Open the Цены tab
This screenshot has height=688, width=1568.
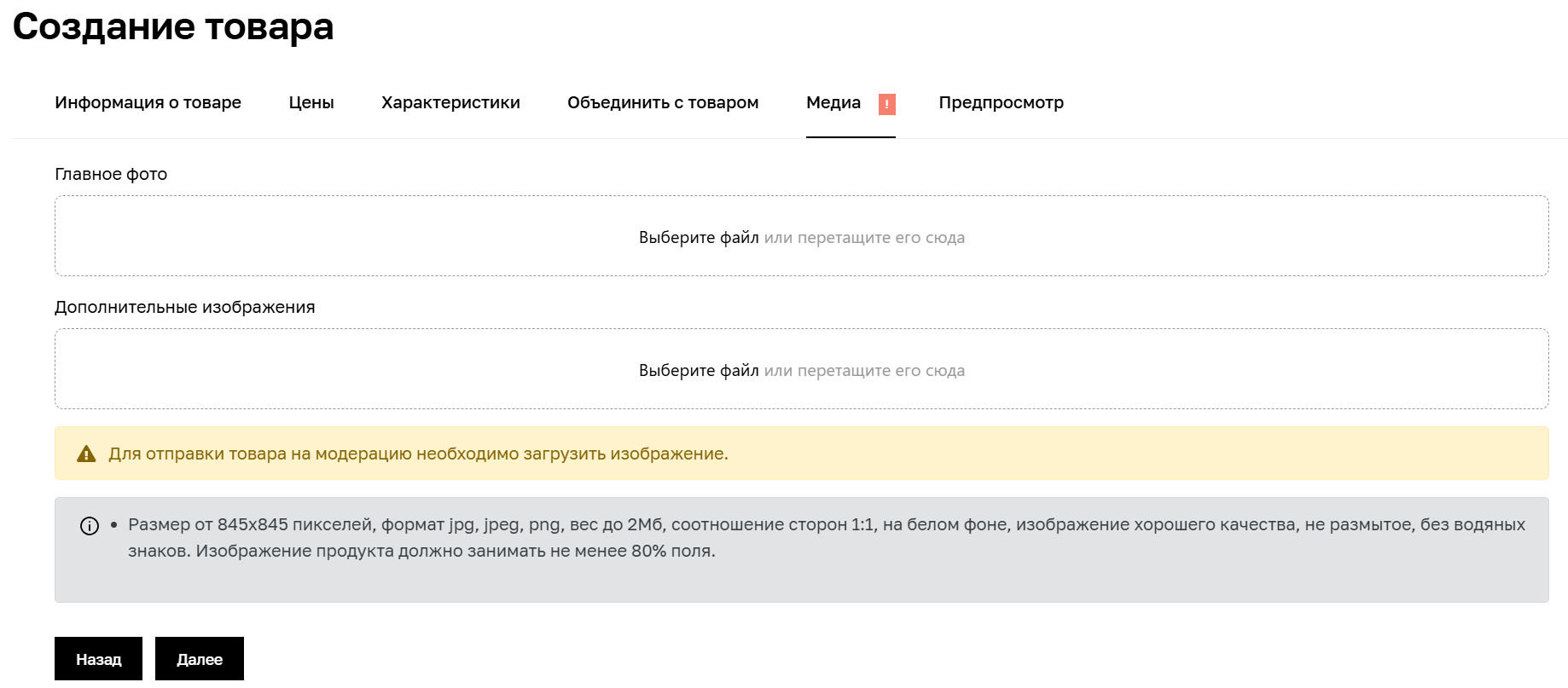311,102
